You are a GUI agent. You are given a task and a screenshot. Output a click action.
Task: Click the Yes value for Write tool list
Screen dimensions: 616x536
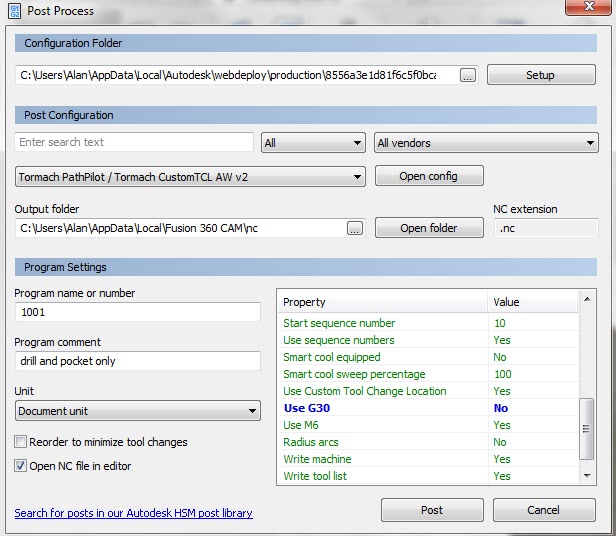[502, 476]
